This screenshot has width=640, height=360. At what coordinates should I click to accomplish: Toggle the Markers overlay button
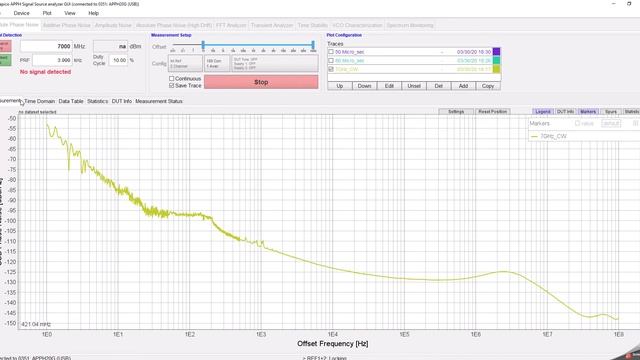point(588,111)
